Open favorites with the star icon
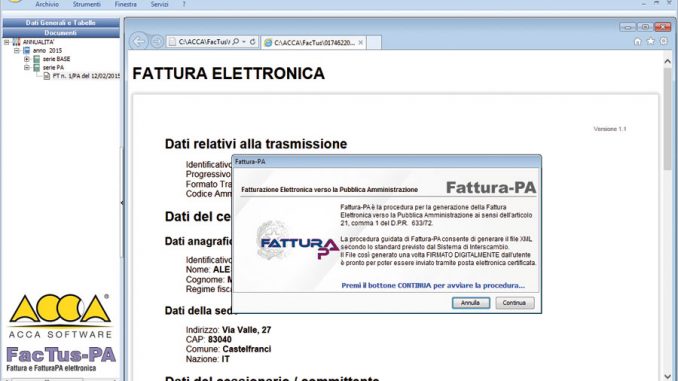Image resolution: width=678 pixels, height=381 pixels. click(x=650, y=41)
